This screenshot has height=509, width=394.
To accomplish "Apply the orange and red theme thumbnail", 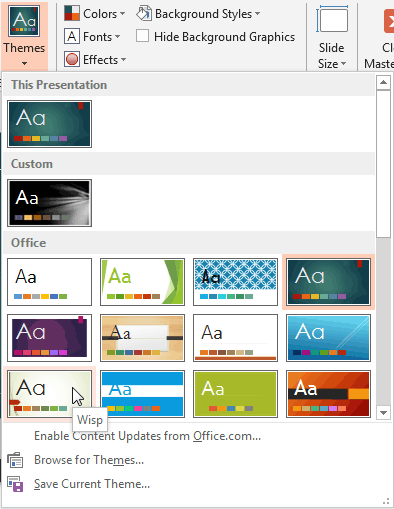I will [x=328, y=394].
